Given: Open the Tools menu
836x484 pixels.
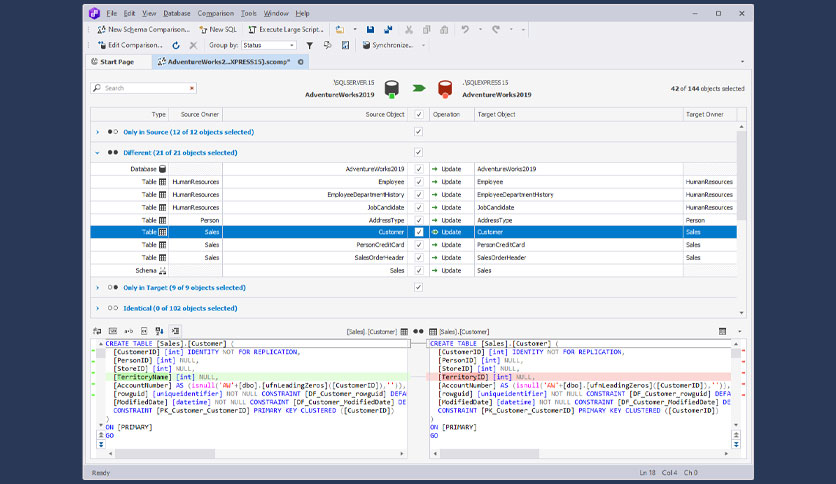Looking at the screenshot, I should click(x=248, y=13).
